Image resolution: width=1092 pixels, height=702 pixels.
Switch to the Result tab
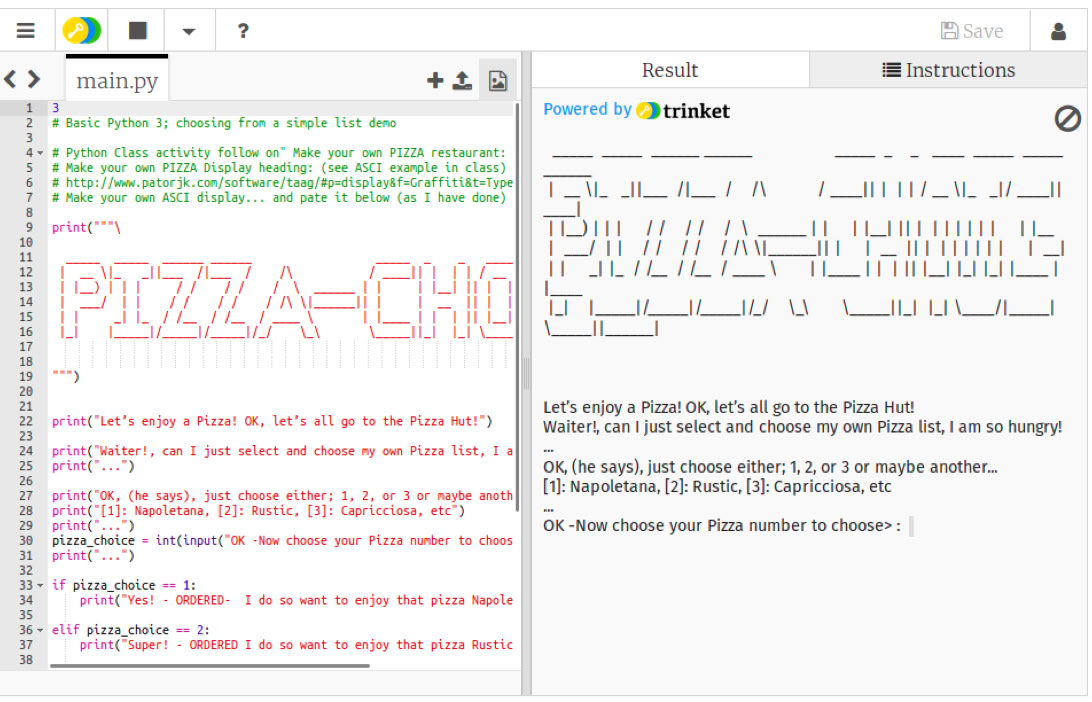point(670,70)
